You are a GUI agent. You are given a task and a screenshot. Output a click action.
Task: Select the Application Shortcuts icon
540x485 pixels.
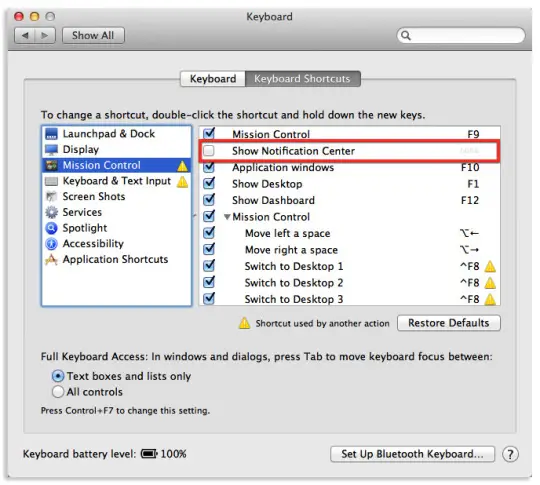(51, 259)
